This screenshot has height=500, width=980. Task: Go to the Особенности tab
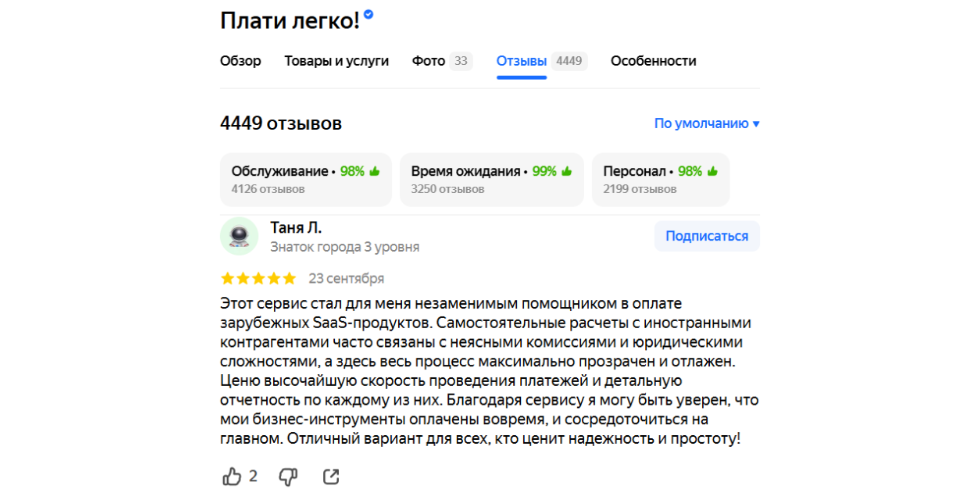tap(653, 61)
